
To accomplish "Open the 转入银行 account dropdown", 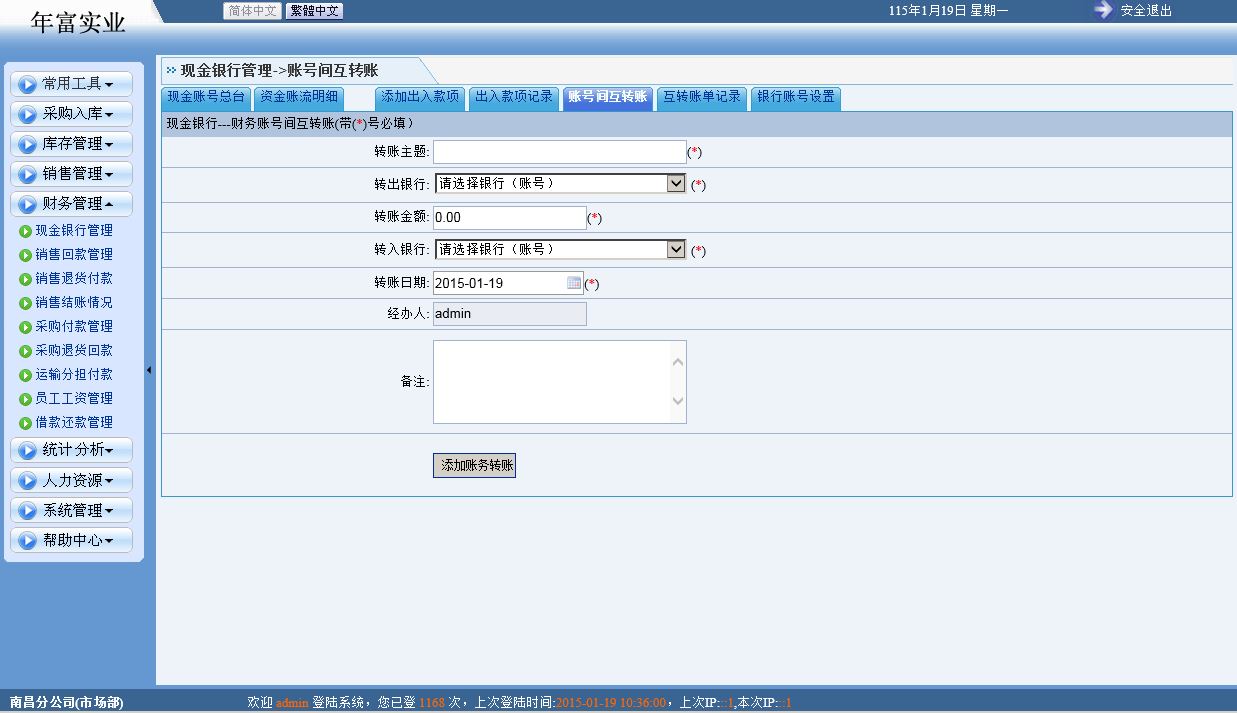I will tap(560, 249).
